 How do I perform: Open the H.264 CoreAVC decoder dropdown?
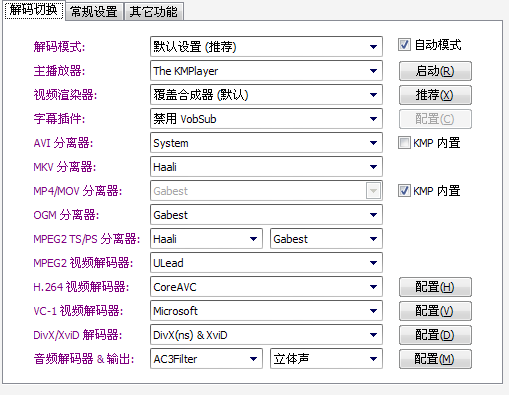tap(266, 287)
